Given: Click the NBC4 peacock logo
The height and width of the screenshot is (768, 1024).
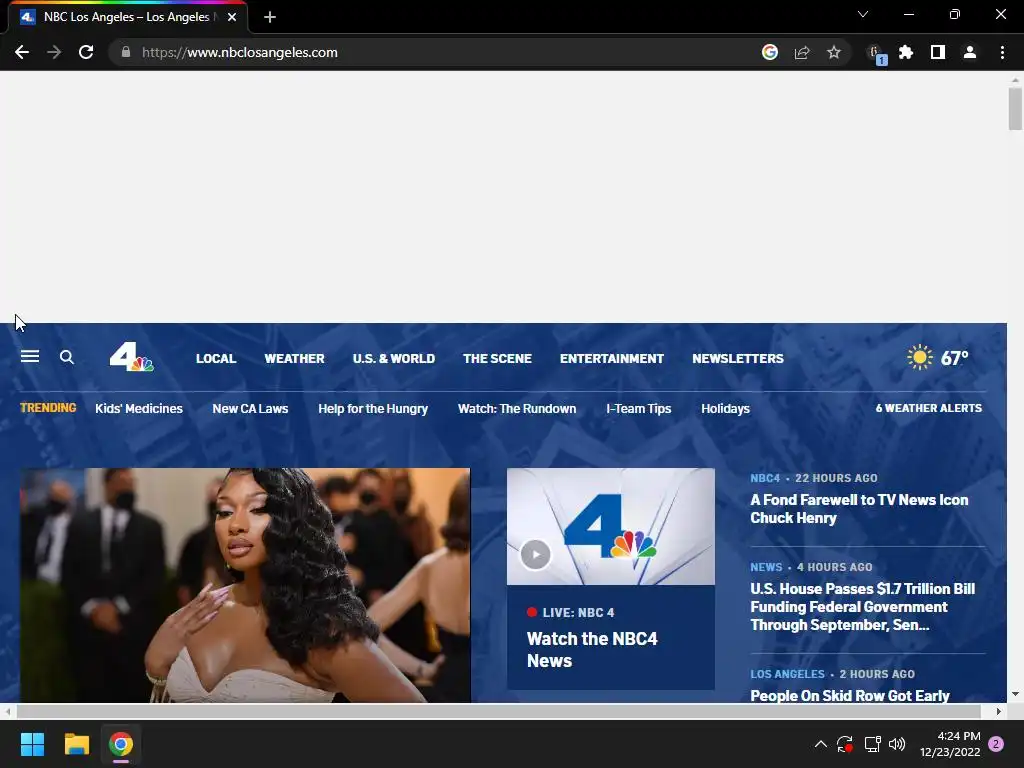Looking at the screenshot, I should [x=131, y=357].
